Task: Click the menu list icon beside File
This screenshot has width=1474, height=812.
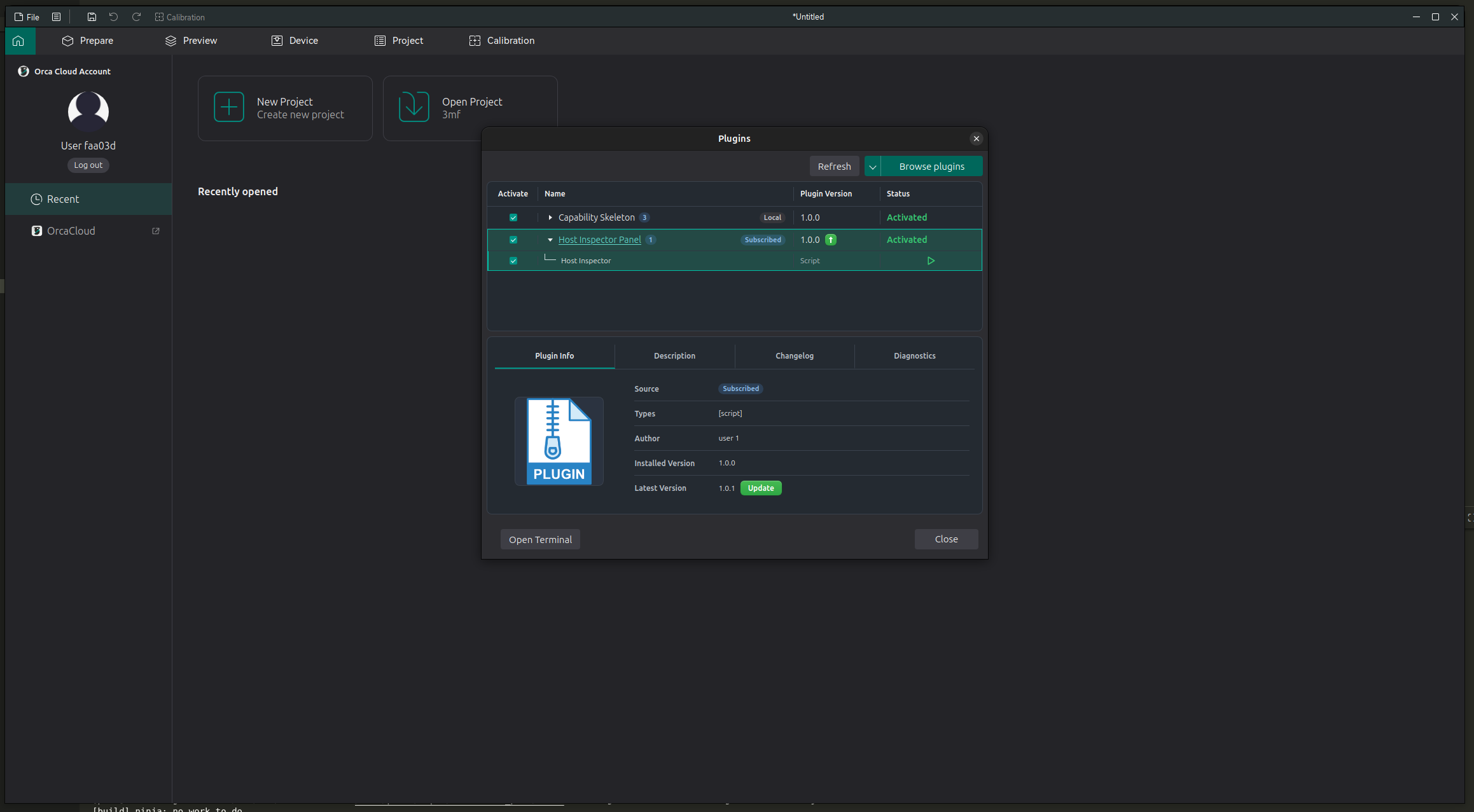Action: pos(56,17)
